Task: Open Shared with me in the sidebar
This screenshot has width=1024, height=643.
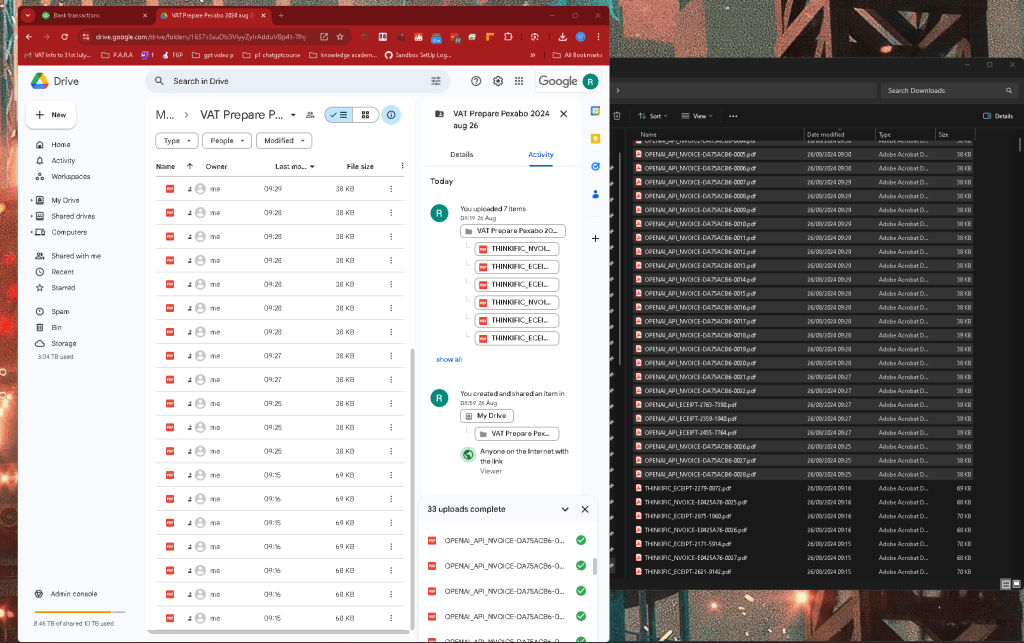Action: coord(76,256)
